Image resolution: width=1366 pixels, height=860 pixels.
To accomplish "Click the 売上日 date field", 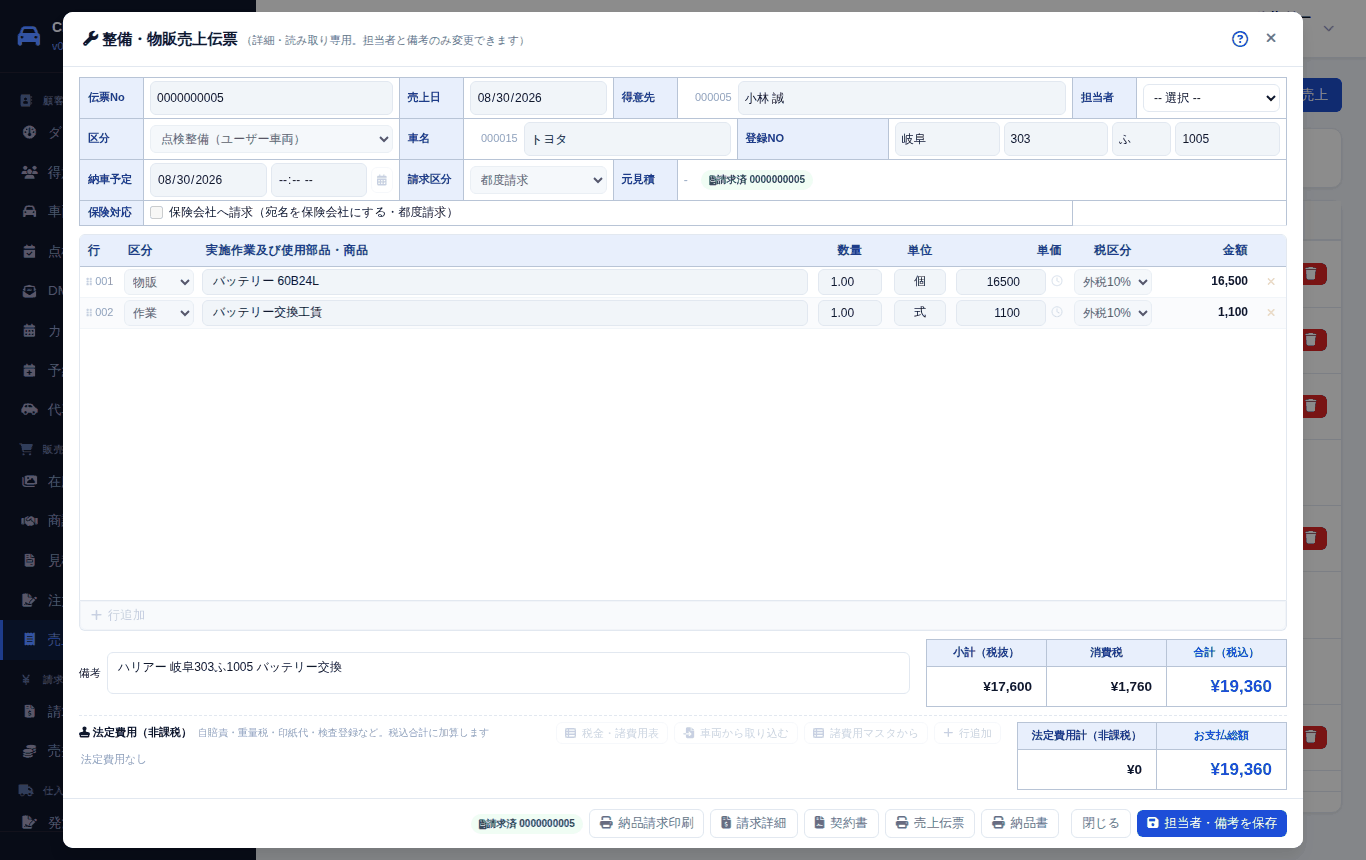I will [538, 98].
